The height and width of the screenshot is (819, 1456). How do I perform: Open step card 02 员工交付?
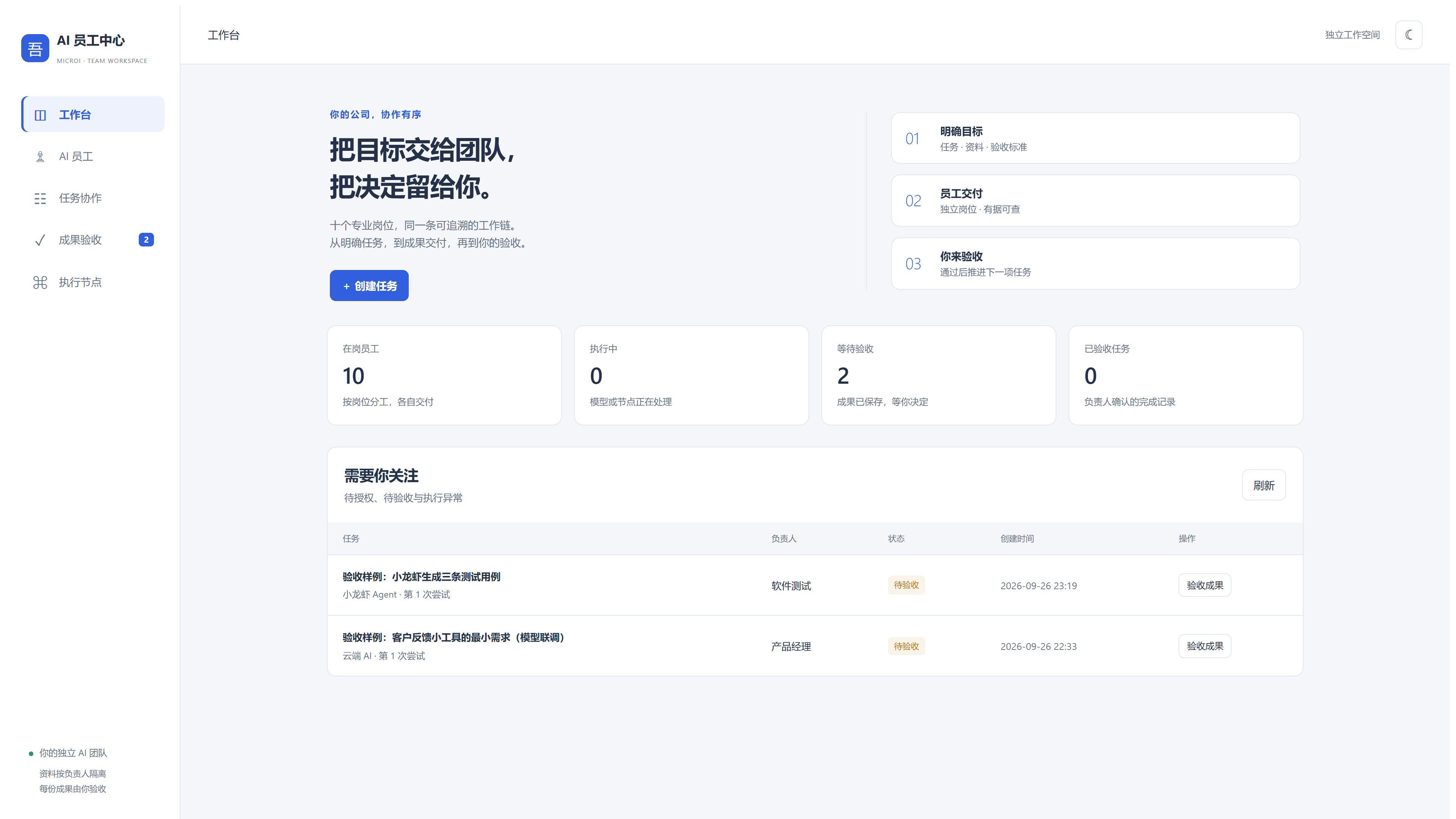coord(1095,201)
